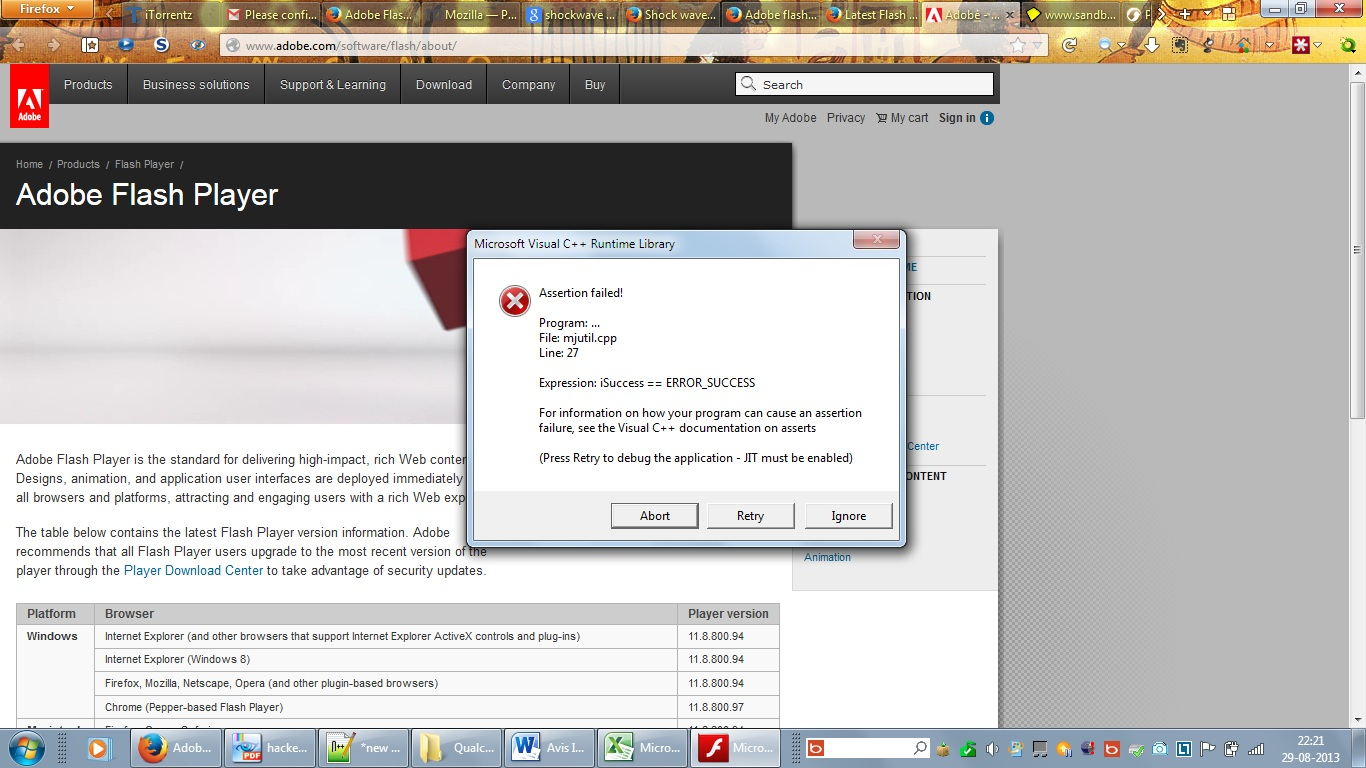Bookmark this page with the star icon
Viewport: 1366px width, 768px height.
[1018, 45]
